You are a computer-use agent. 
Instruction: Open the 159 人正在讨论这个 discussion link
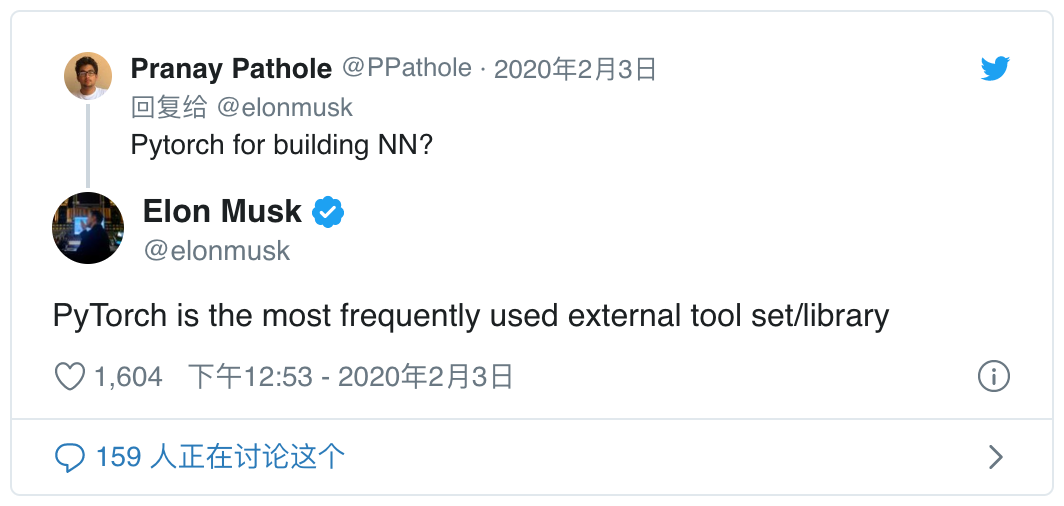220,456
